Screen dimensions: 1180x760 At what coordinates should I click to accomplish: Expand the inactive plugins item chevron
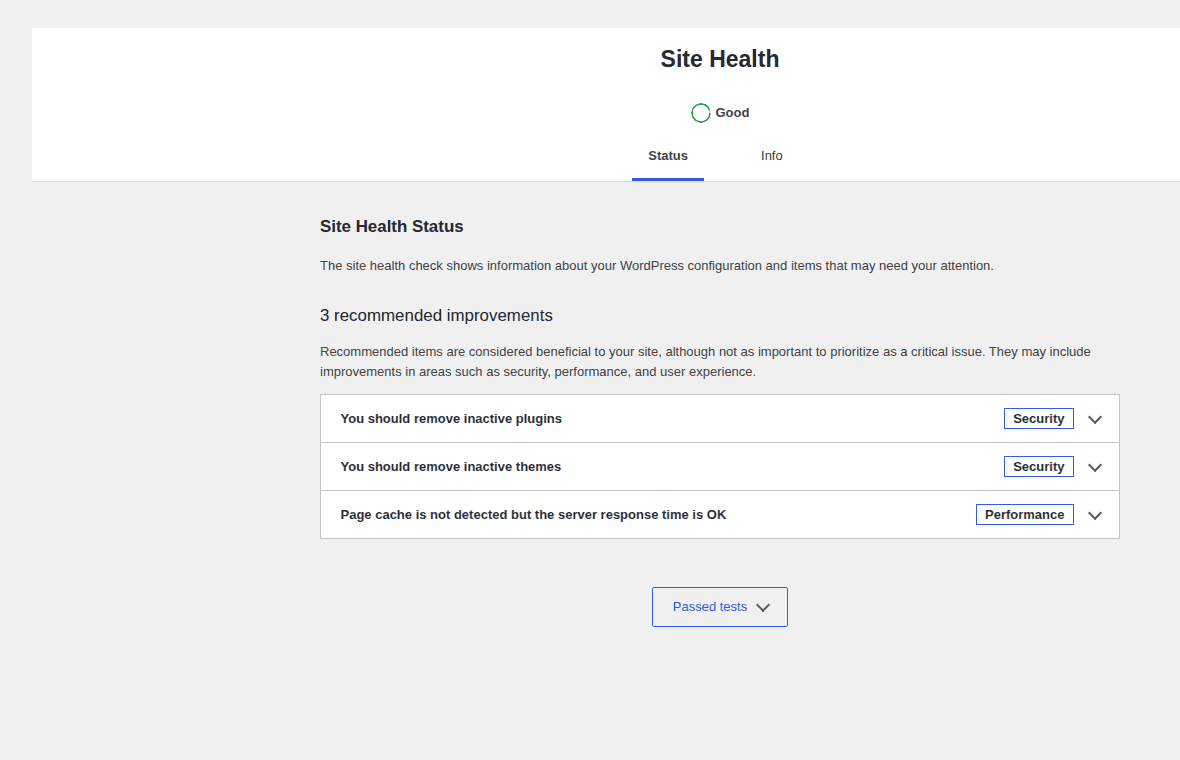[1095, 419]
